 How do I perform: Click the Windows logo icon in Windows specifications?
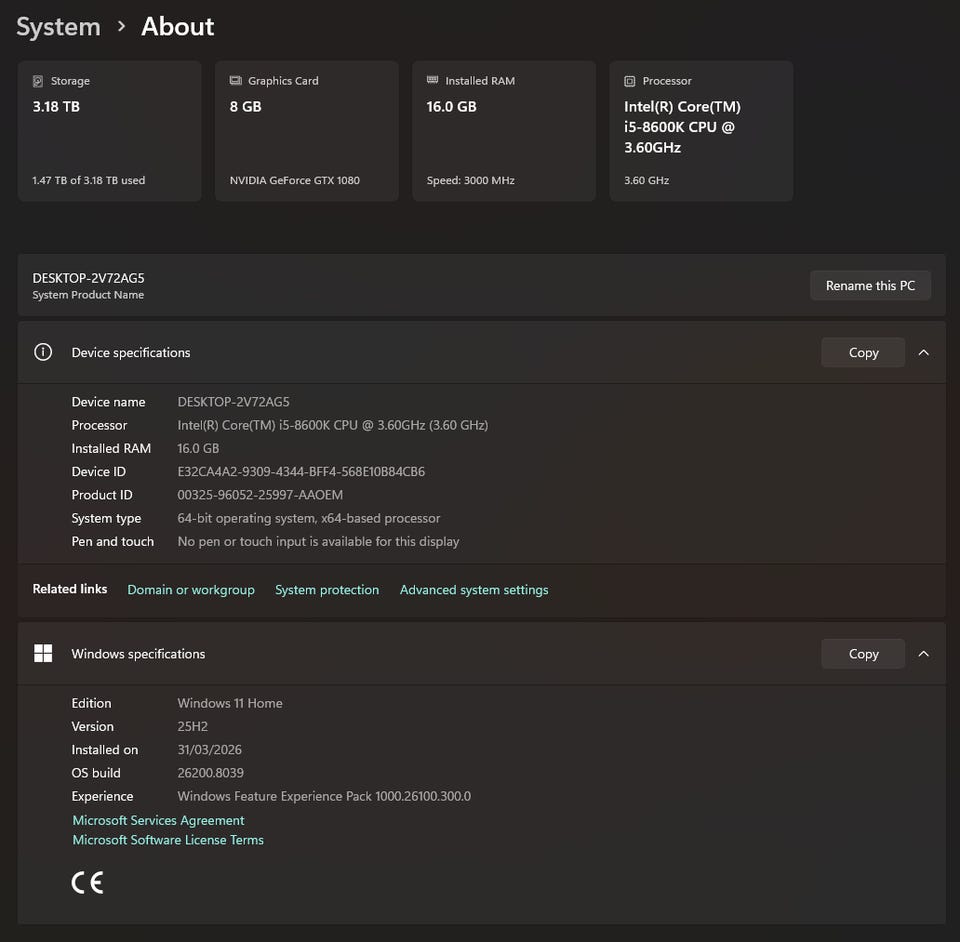(43, 653)
